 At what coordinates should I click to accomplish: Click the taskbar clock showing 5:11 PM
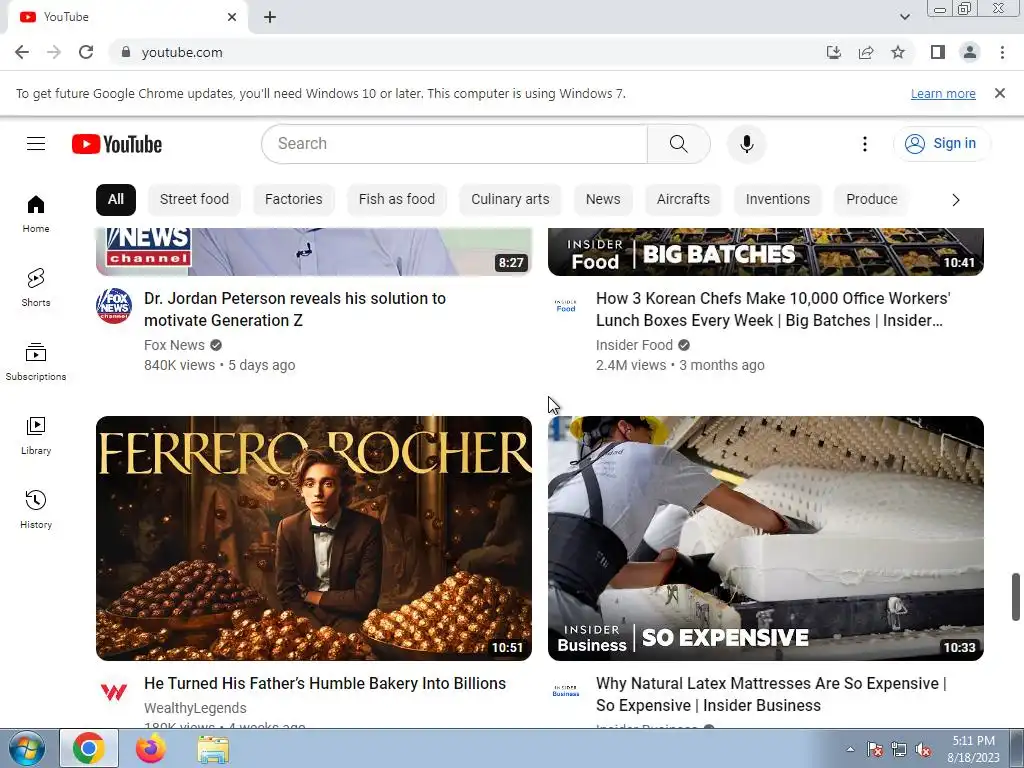pyautogui.click(x=973, y=749)
